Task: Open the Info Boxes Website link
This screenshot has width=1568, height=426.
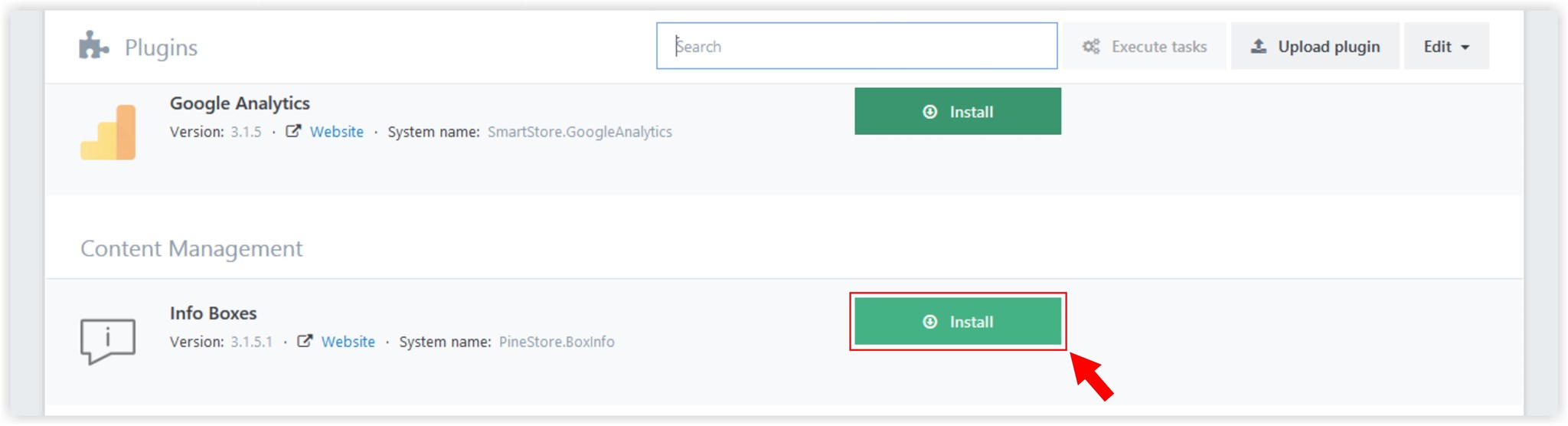Action: [348, 342]
